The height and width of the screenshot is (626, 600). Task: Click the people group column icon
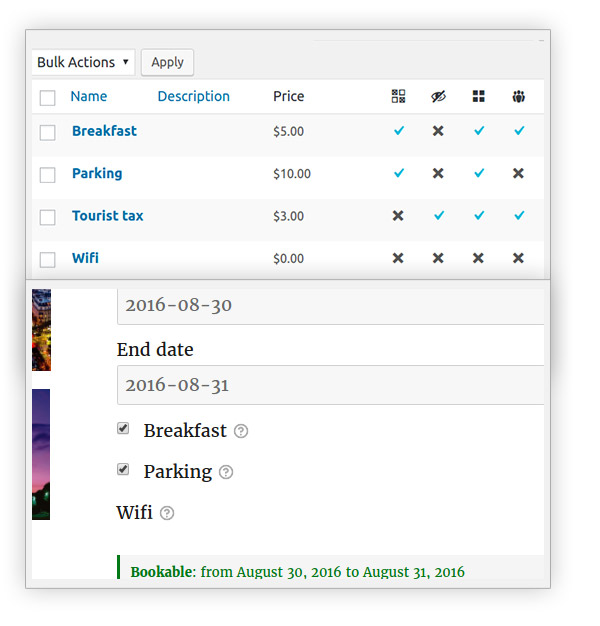[x=519, y=96]
